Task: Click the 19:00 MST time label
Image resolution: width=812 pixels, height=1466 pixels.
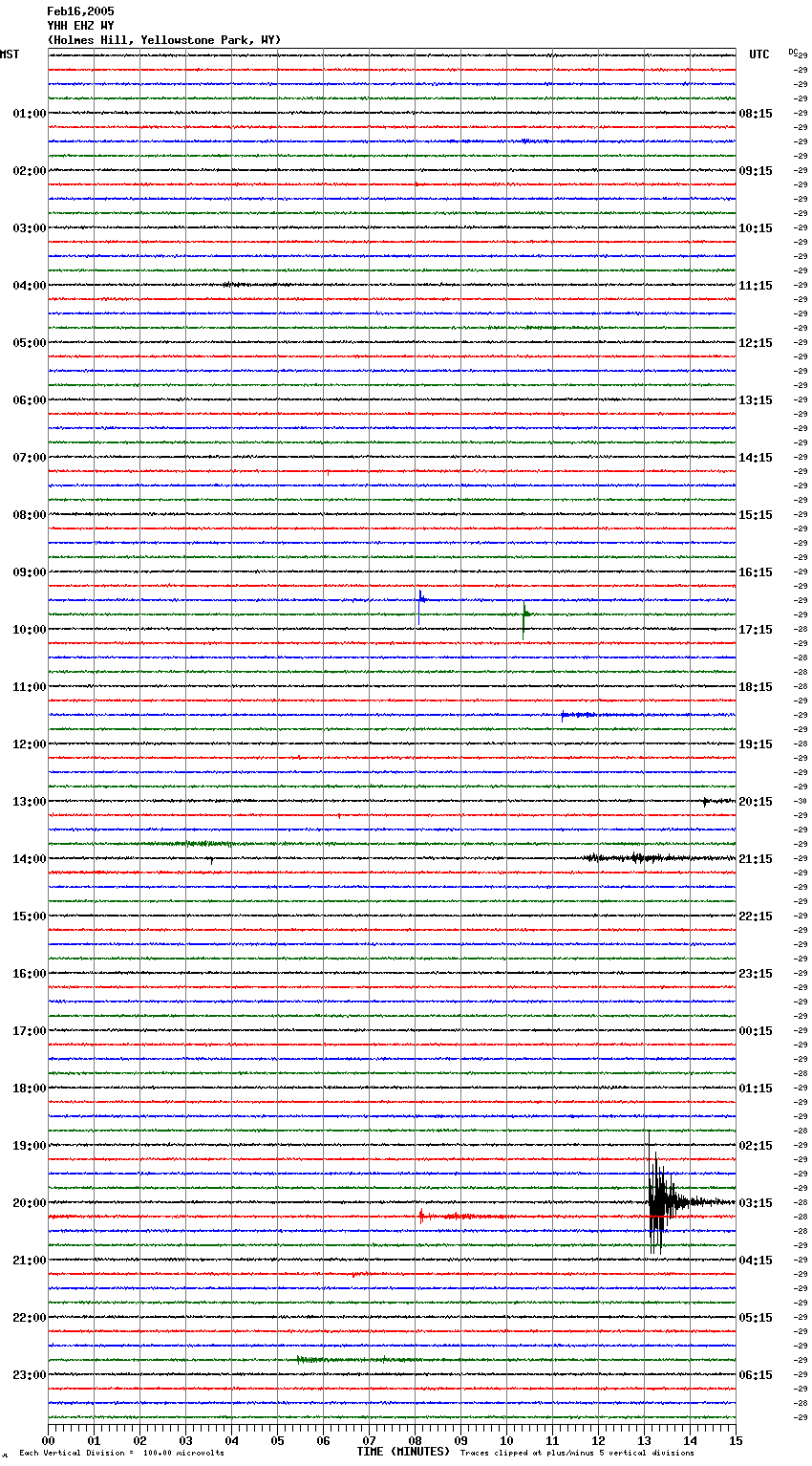Action: tap(29, 1146)
